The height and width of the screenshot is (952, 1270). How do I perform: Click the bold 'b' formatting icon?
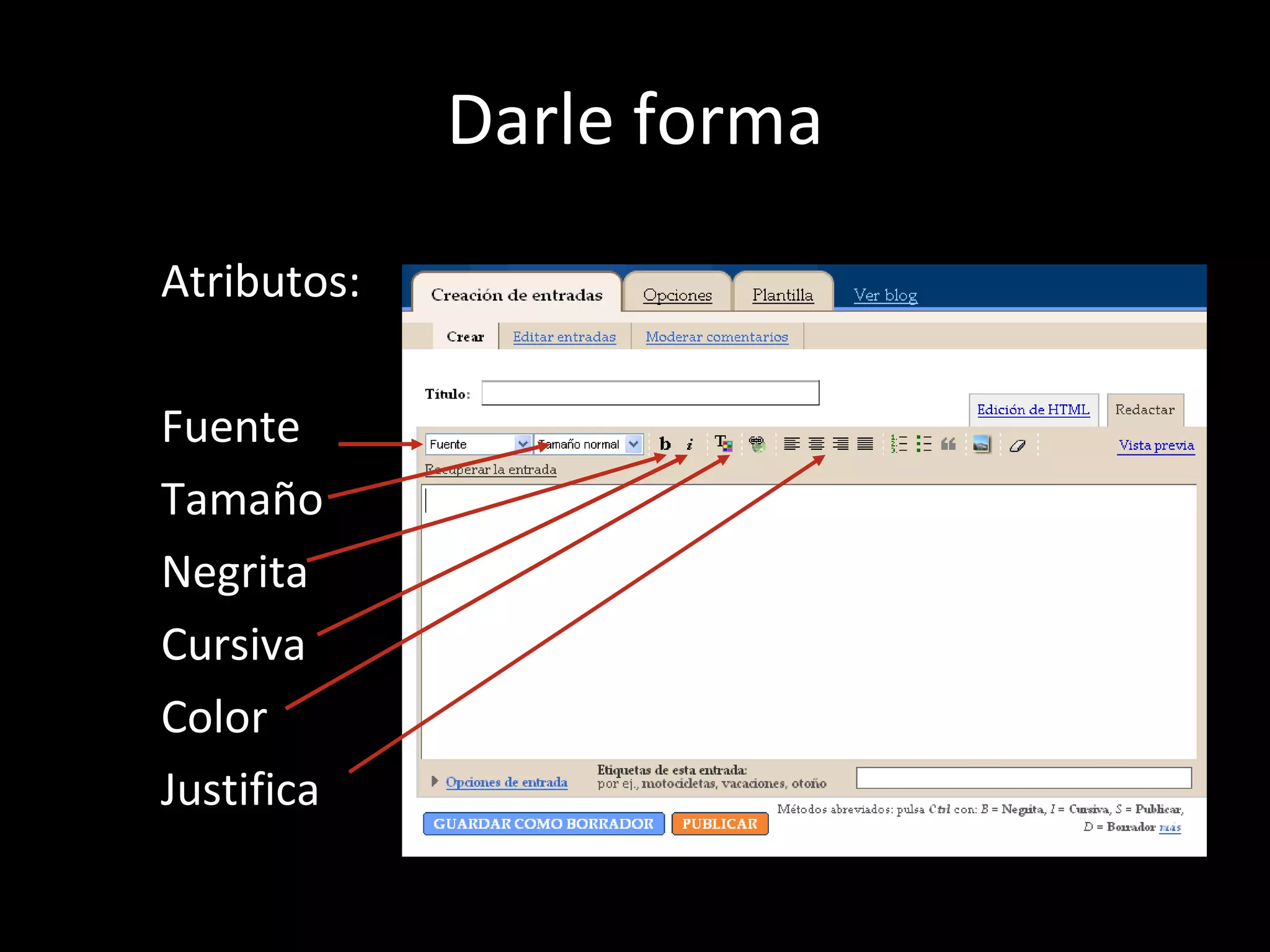pos(665,444)
